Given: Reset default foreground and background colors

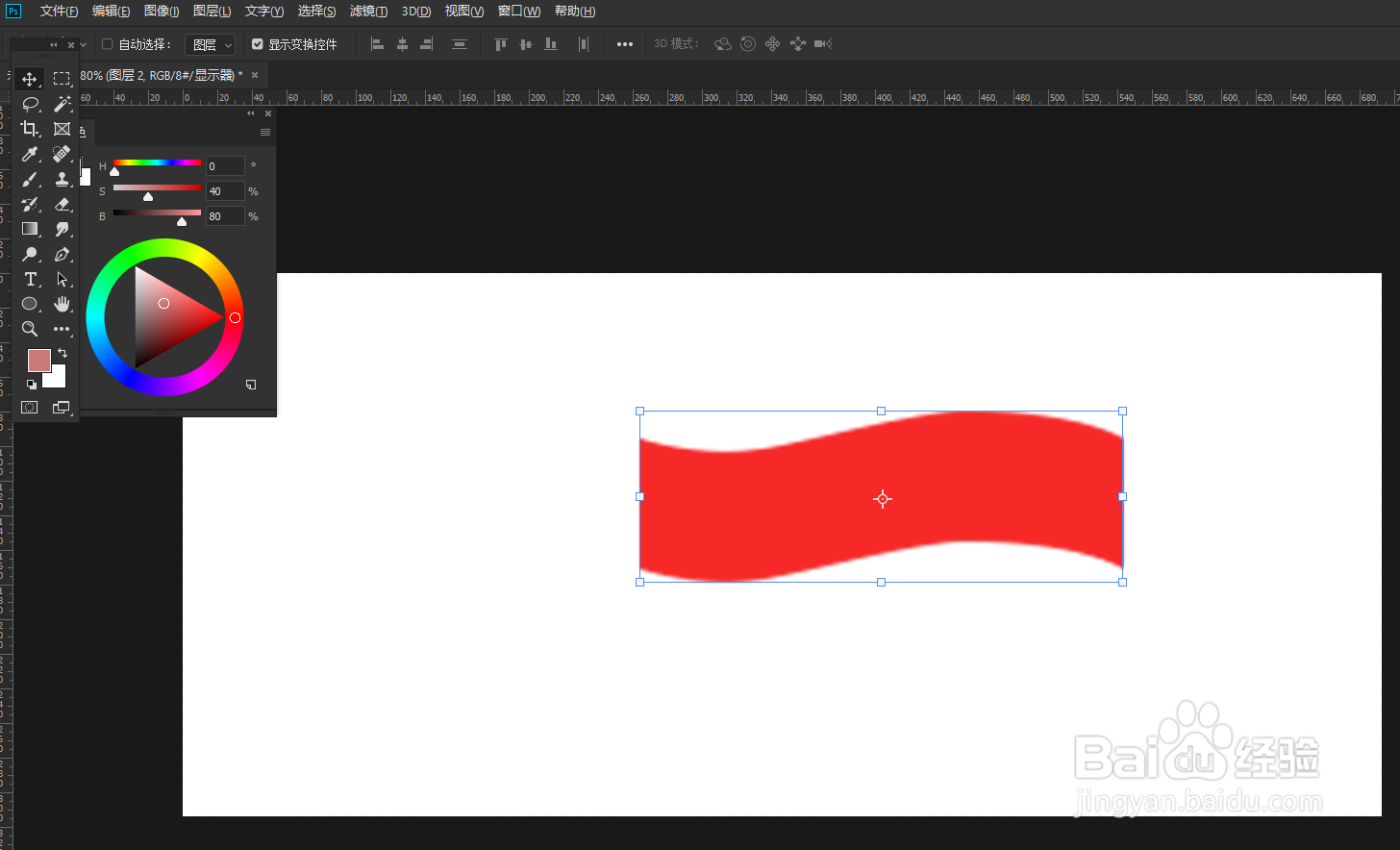Looking at the screenshot, I should tap(31, 384).
